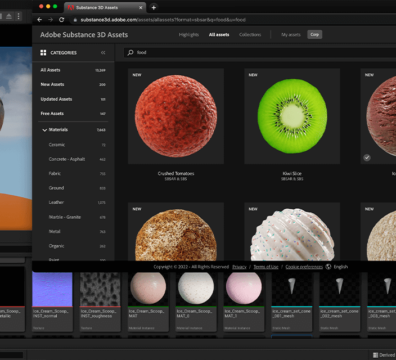Click the CATEGORIES grid icon

(43, 53)
